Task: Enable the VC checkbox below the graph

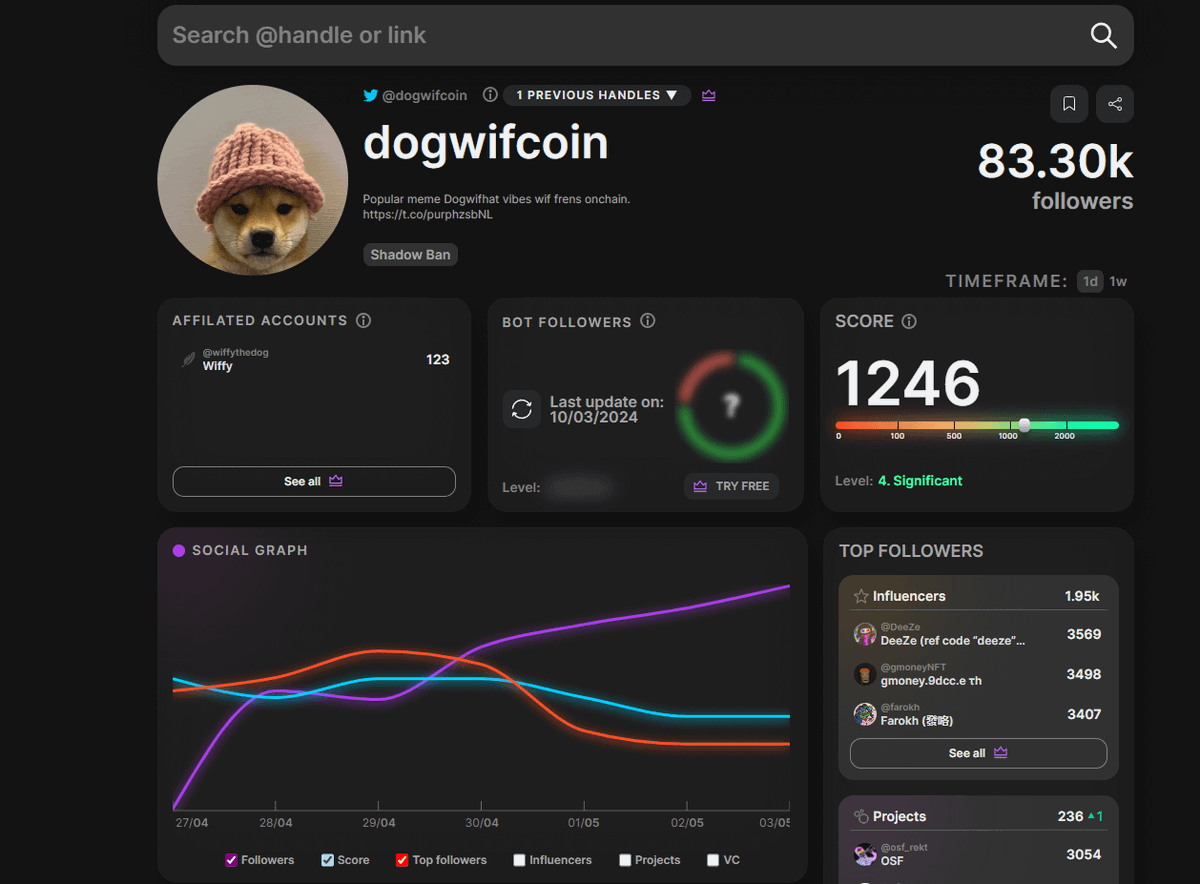Action: pos(710,860)
